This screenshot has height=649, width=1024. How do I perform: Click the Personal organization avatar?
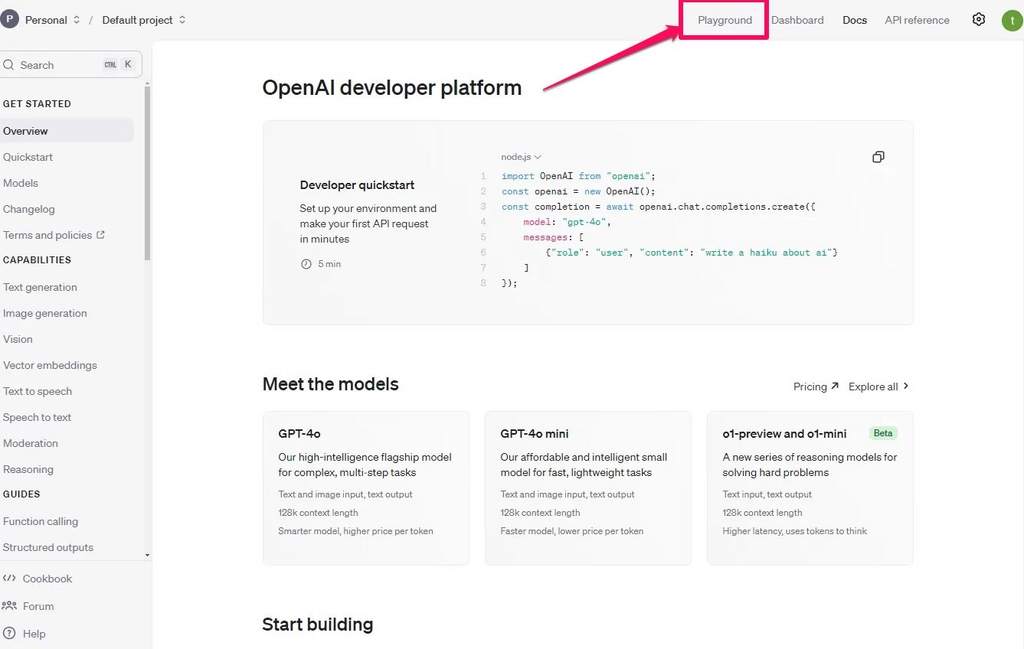[10, 19]
